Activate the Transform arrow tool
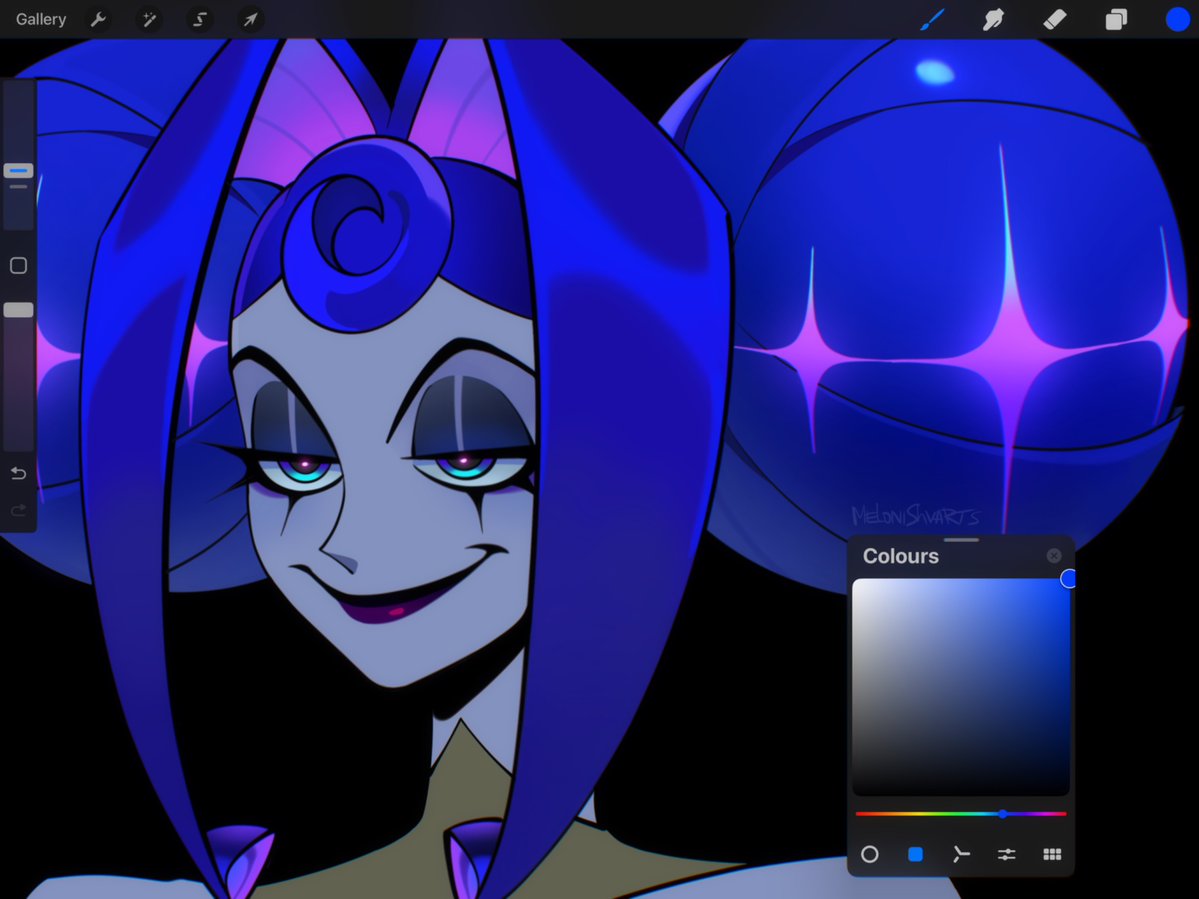The height and width of the screenshot is (899, 1199). 250,19
